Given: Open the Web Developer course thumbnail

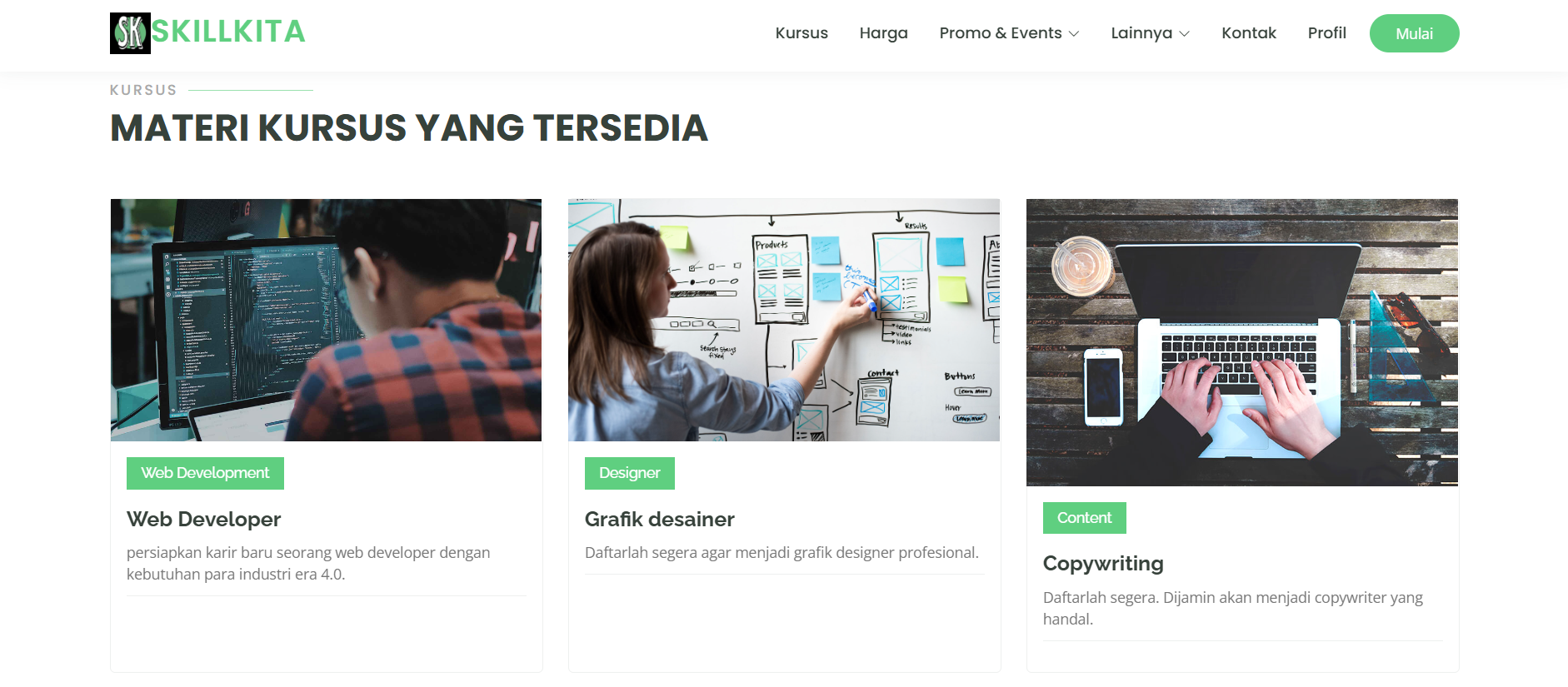Looking at the screenshot, I should tap(326, 320).
